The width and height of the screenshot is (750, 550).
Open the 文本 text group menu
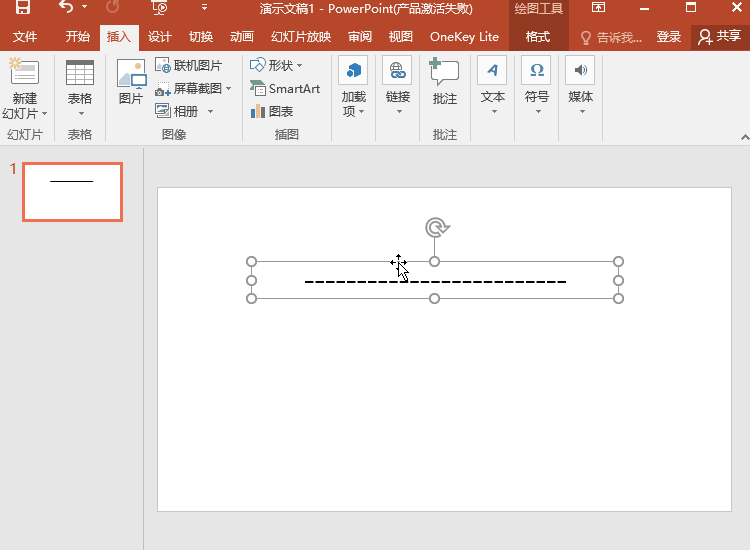493,86
